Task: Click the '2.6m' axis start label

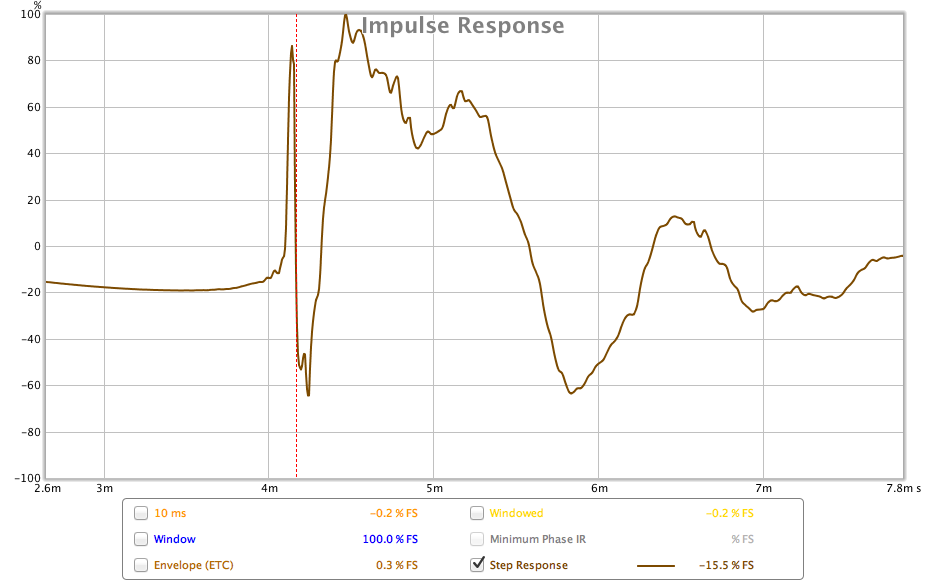Action: (47, 488)
